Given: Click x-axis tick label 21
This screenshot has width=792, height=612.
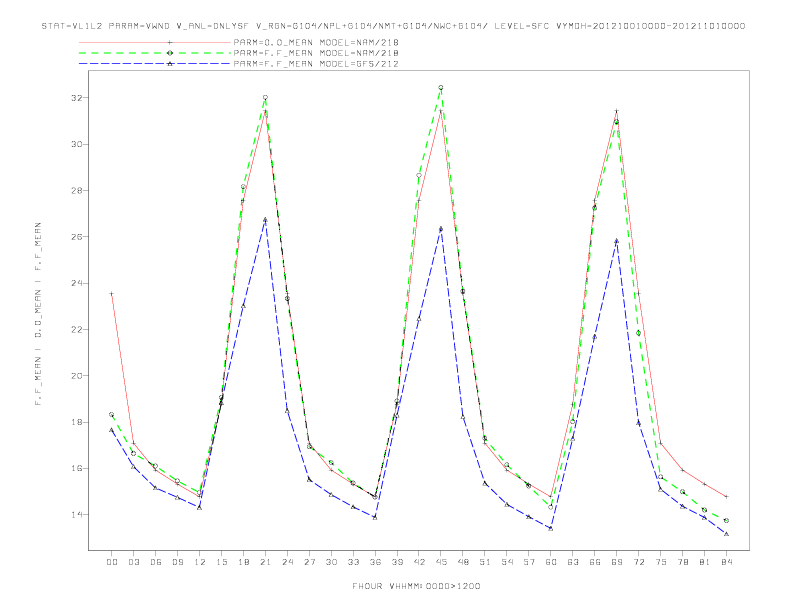Looking at the screenshot, I should coord(265,562).
